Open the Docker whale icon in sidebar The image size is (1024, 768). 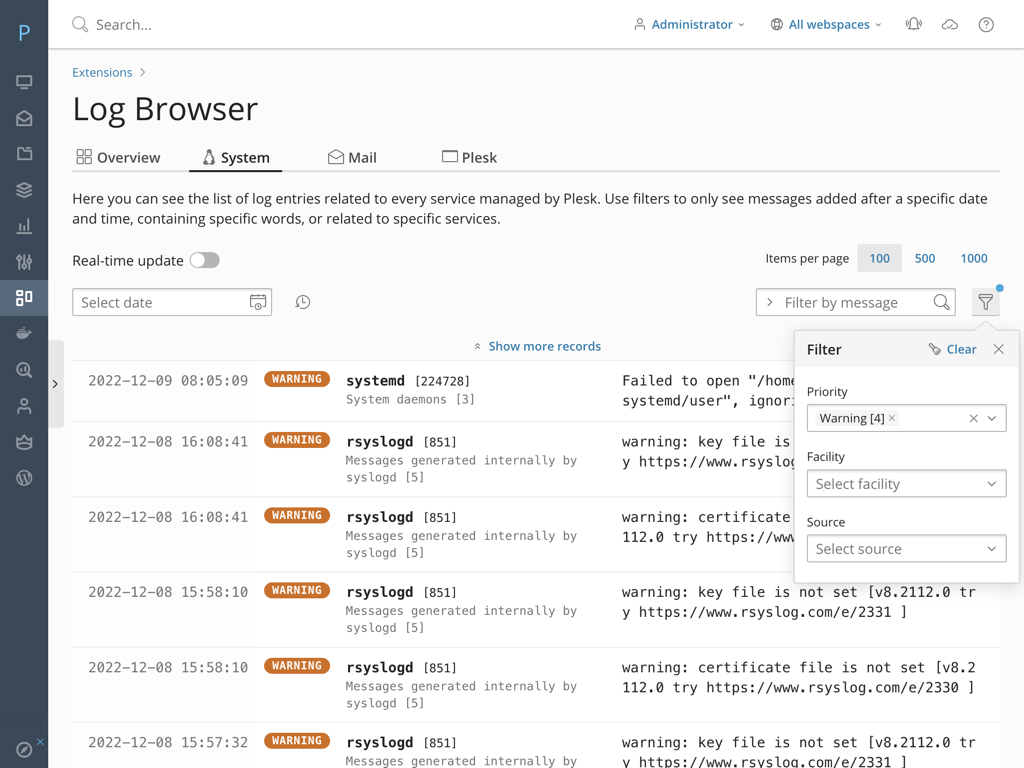[24, 333]
